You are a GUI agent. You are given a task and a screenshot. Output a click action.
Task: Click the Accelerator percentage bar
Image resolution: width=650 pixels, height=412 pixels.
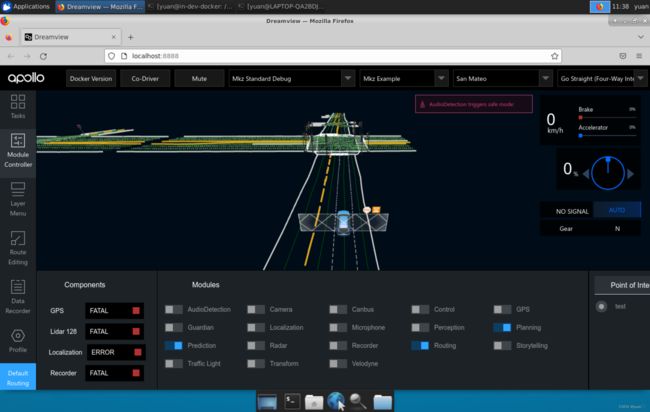click(x=607, y=136)
